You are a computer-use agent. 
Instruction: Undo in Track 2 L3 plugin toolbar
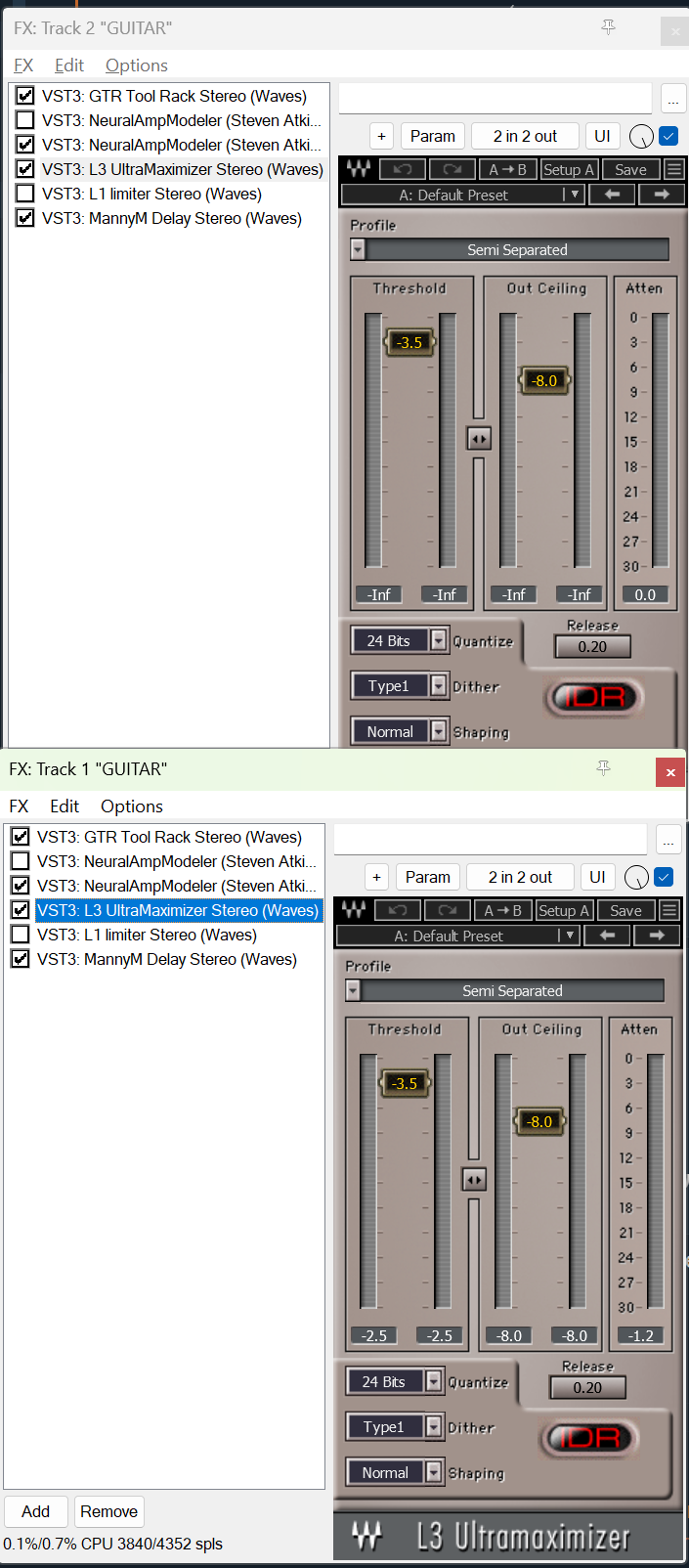click(402, 169)
